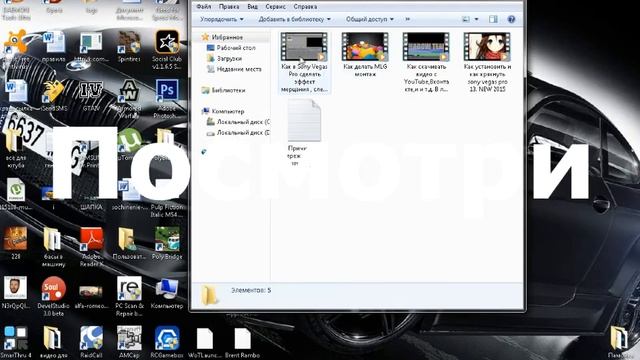Open the Adobe Reader shortcut
The height and width of the screenshot is (360, 640).
point(91,247)
